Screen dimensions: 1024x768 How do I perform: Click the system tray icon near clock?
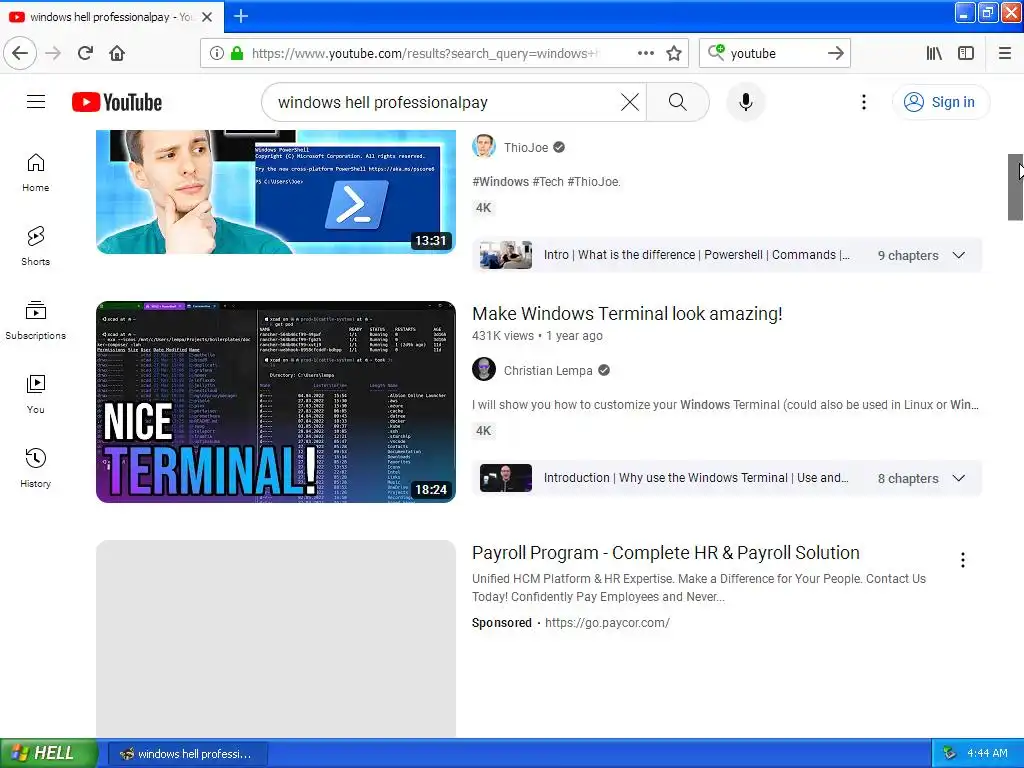pos(950,753)
